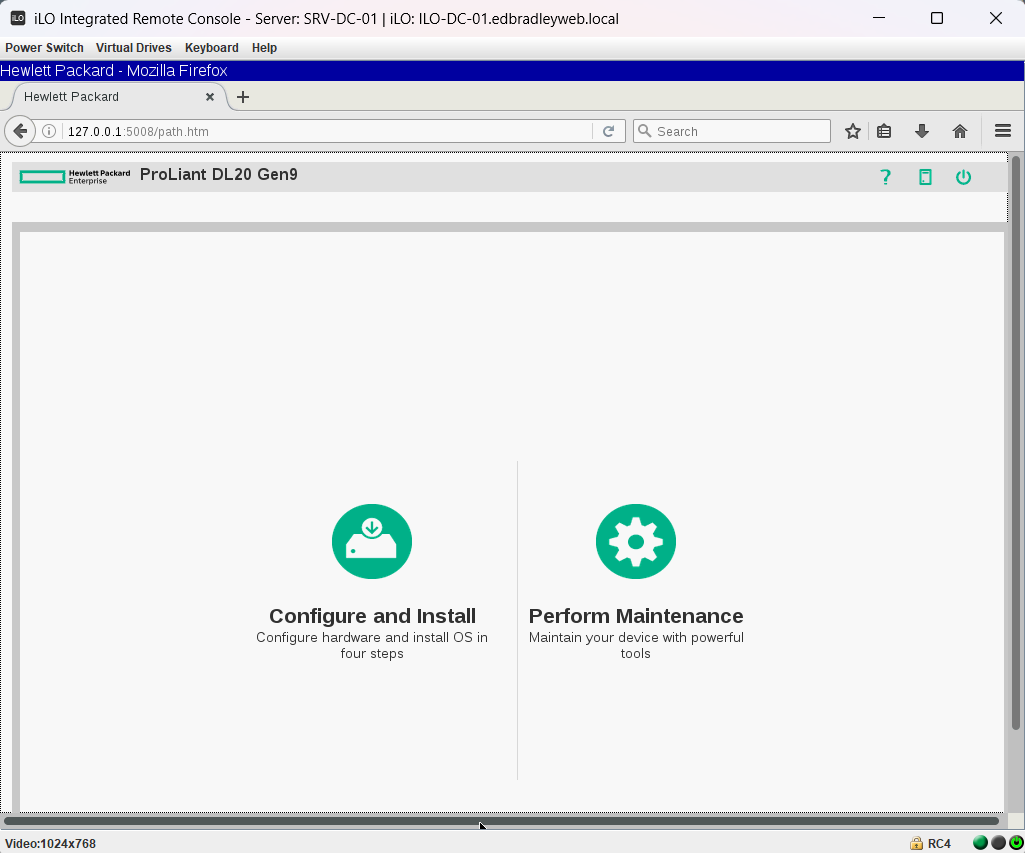Open the Keyboard menu
The image size is (1025, 853).
211,47
